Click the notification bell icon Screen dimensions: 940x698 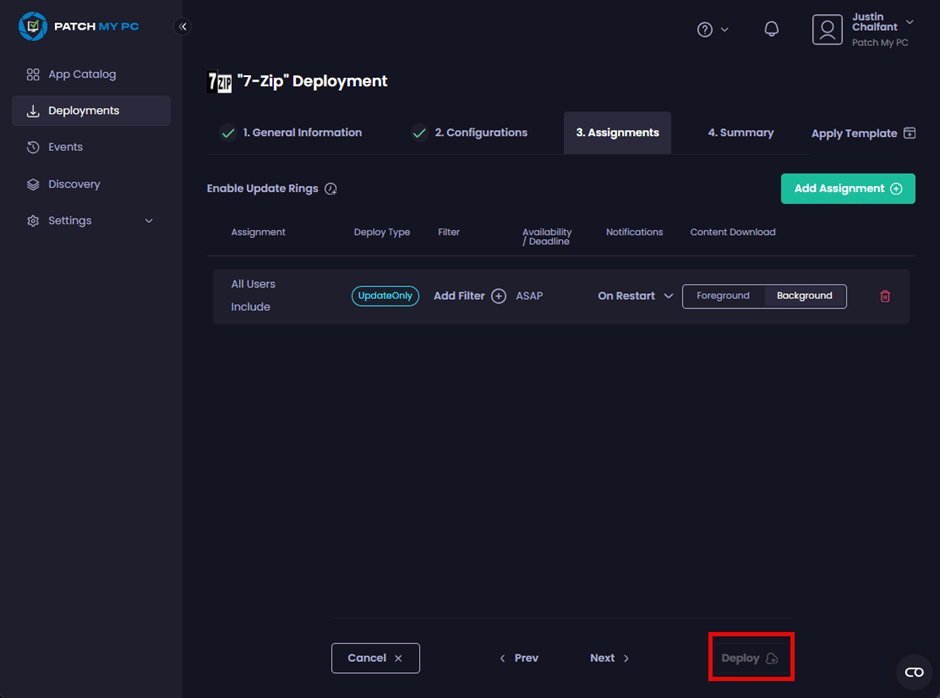pyautogui.click(x=771, y=29)
